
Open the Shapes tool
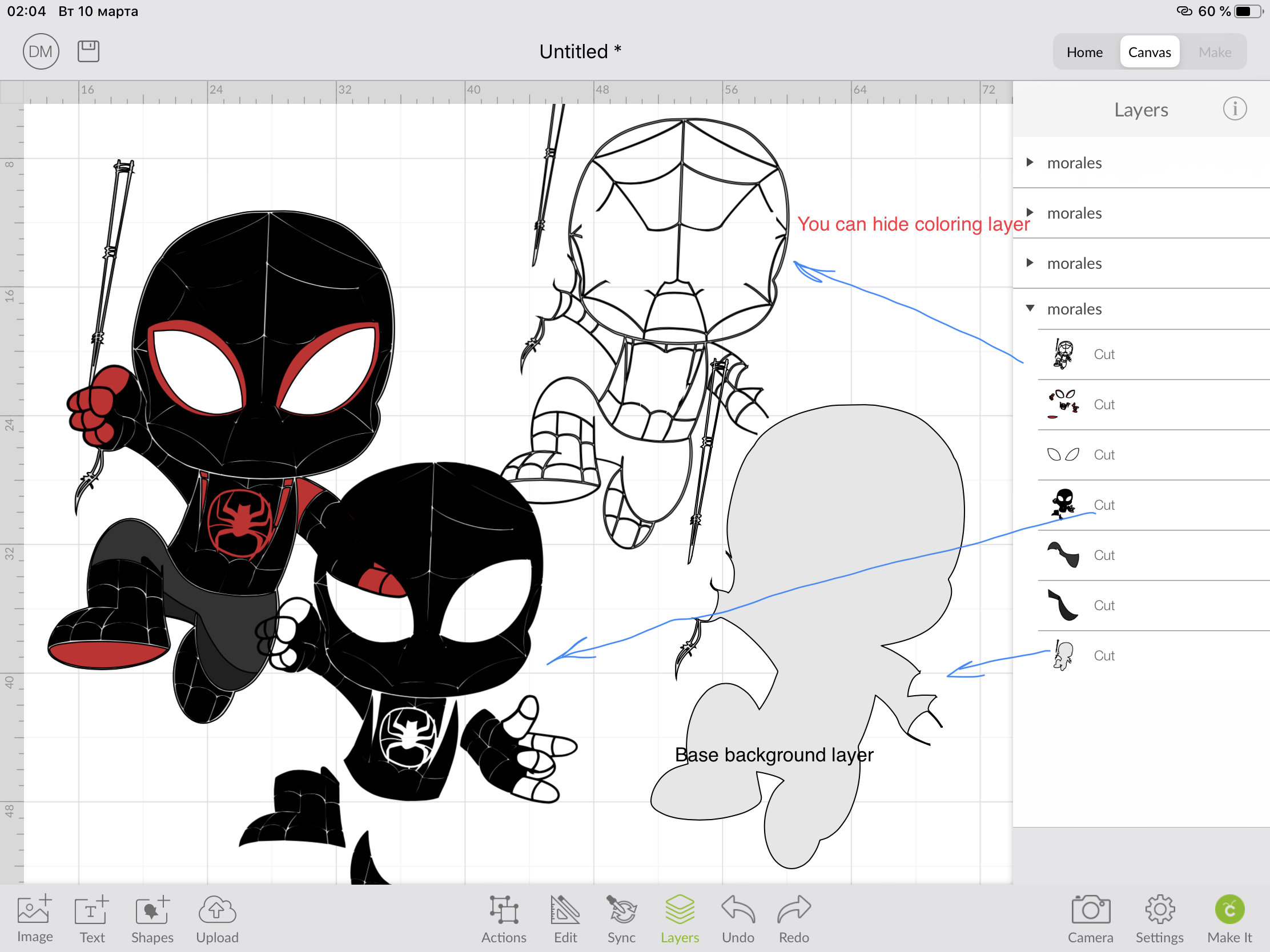pyautogui.click(x=152, y=919)
